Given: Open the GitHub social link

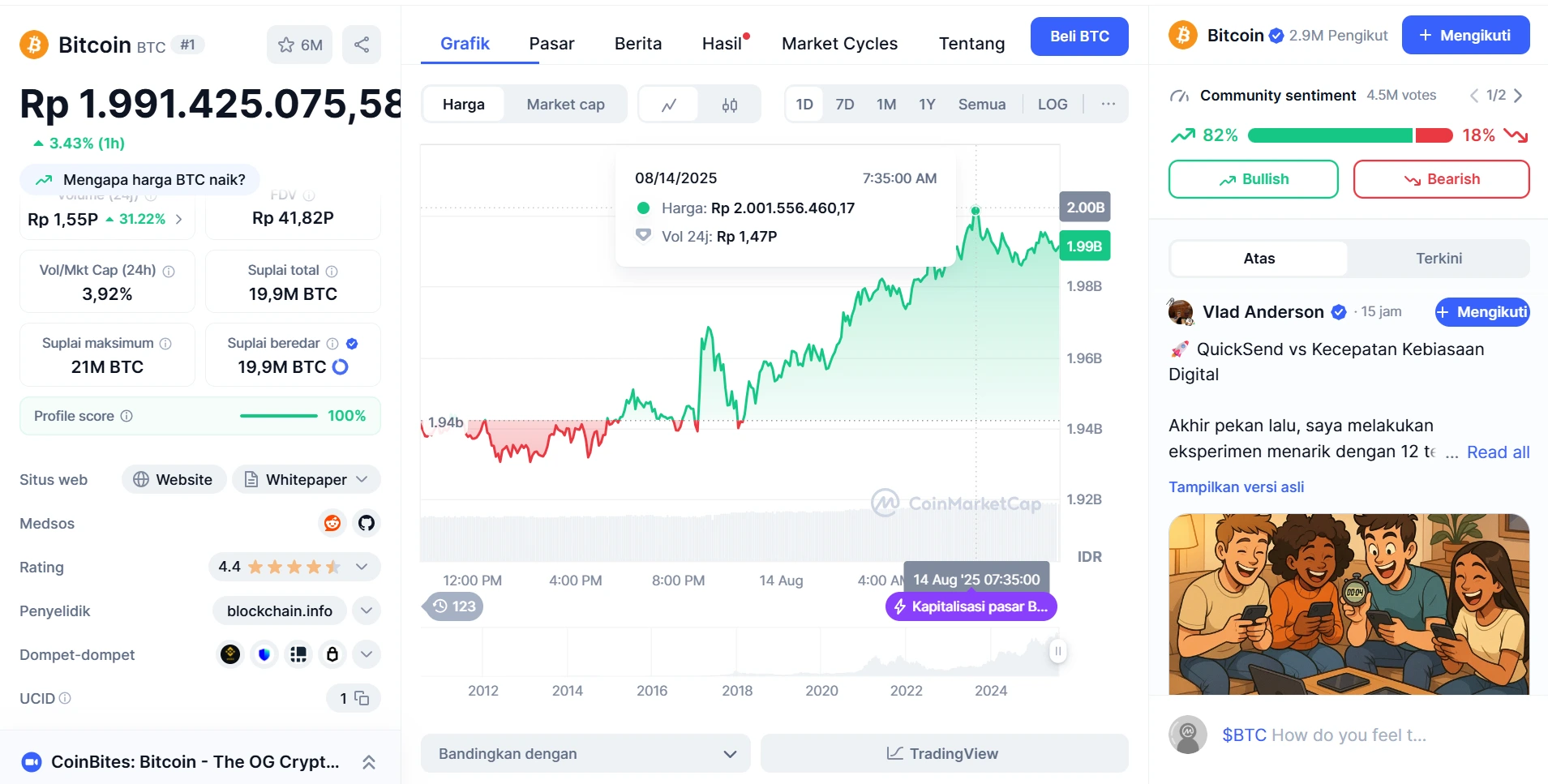Looking at the screenshot, I should click(x=367, y=523).
